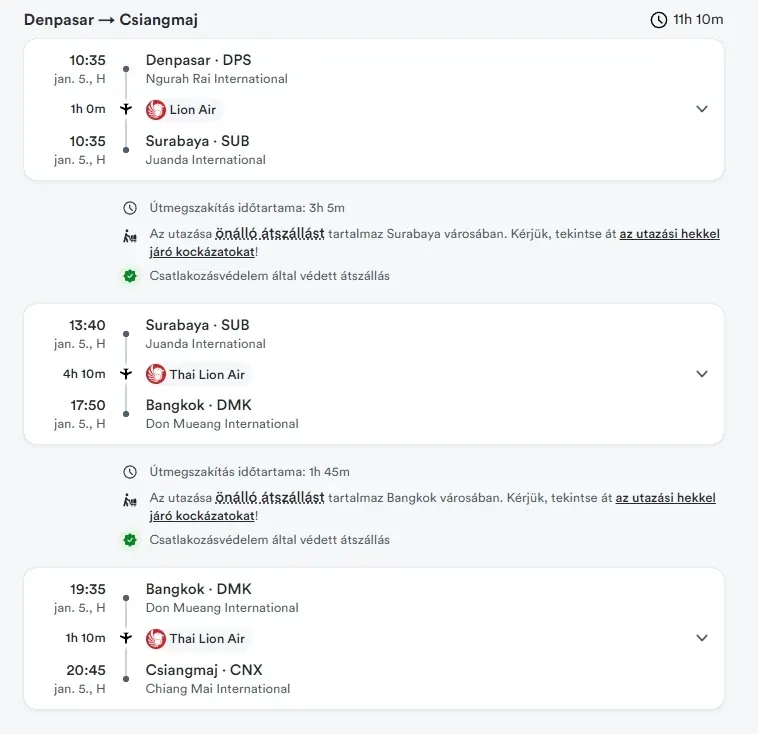Click clock icon beside 3h 5m layover
The image size is (758, 734).
130,208
